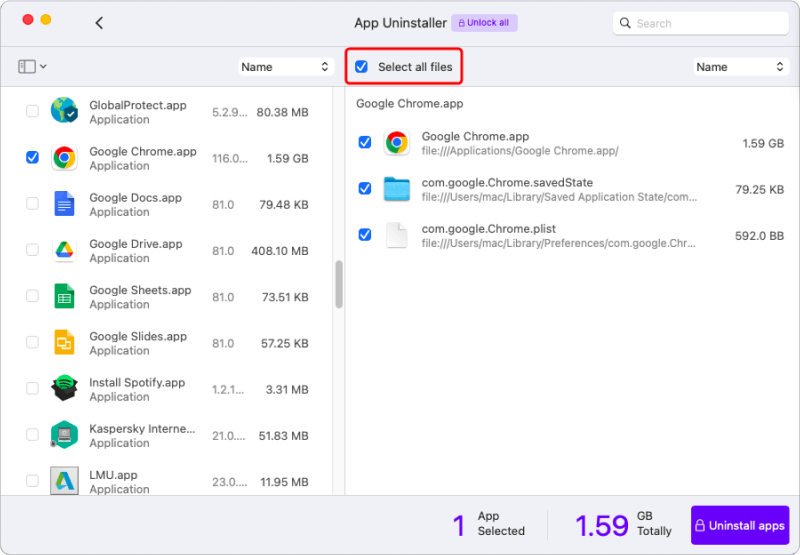This screenshot has width=800, height=555.
Task: Click the Kaspersky Interne... name text
Action: (142, 429)
